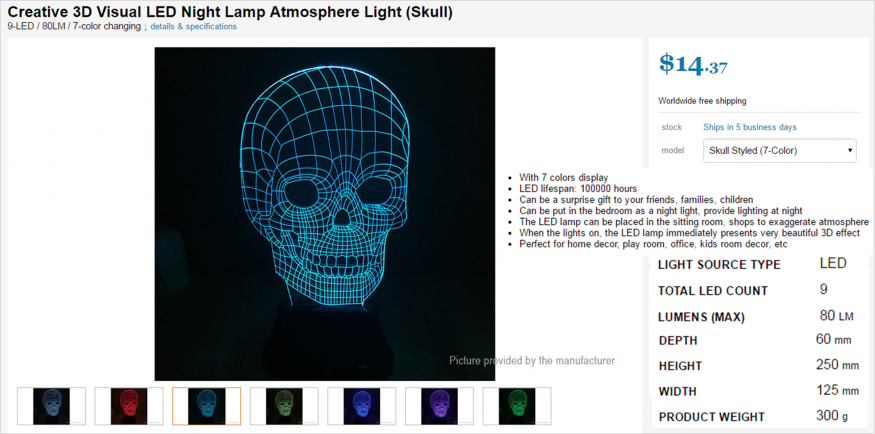Select the blue skull lamp thumbnail
The width and height of the screenshot is (875, 434).
point(362,406)
